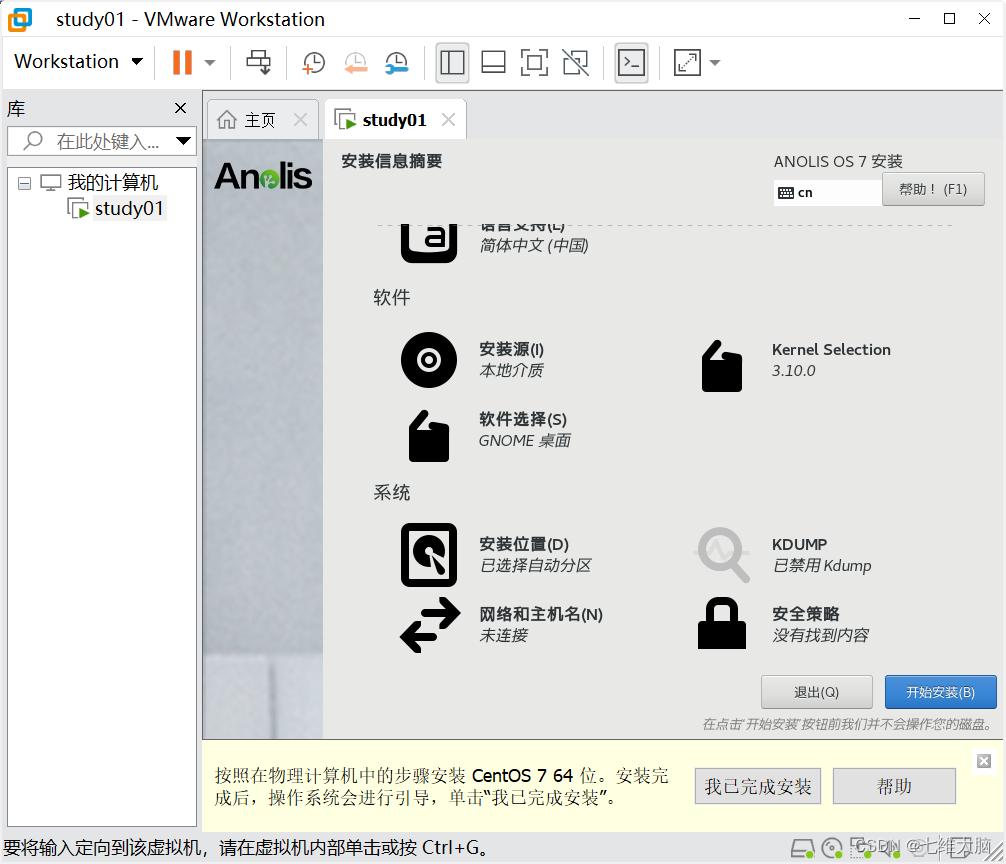Image resolution: width=1006 pixels, height=864 pixels.
Task: Click the GNOME 桌面 selection text
Action: (524, 441)
